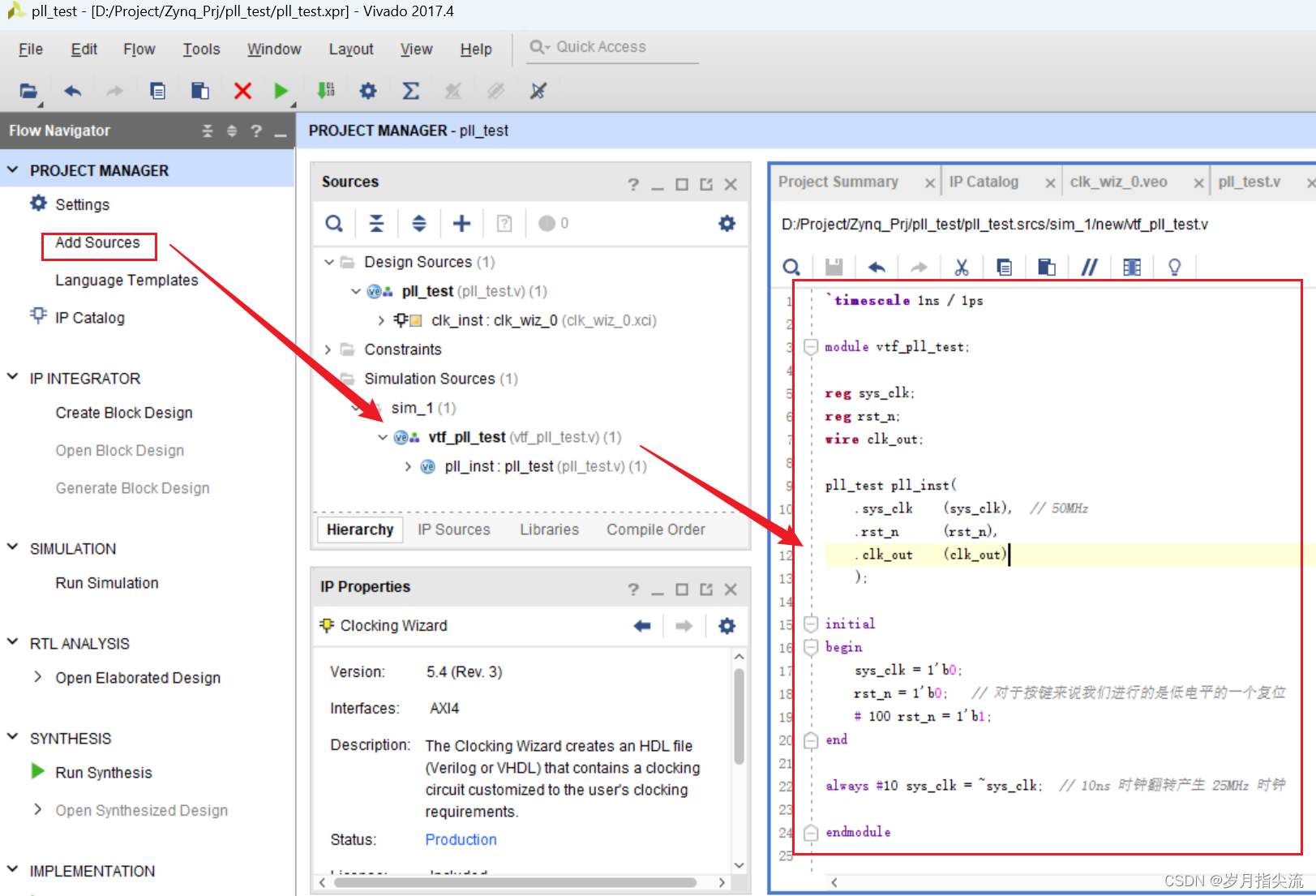Open the File menu

tap(31, 49)
